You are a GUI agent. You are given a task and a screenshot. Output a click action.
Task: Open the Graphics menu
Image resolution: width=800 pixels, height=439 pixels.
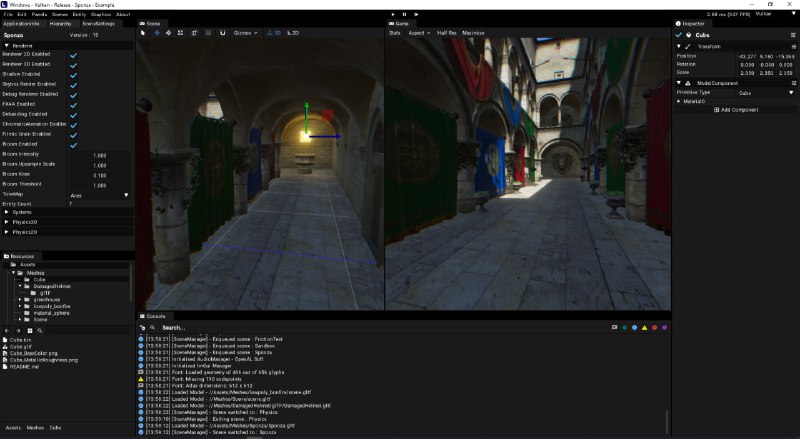coord(101,14)
